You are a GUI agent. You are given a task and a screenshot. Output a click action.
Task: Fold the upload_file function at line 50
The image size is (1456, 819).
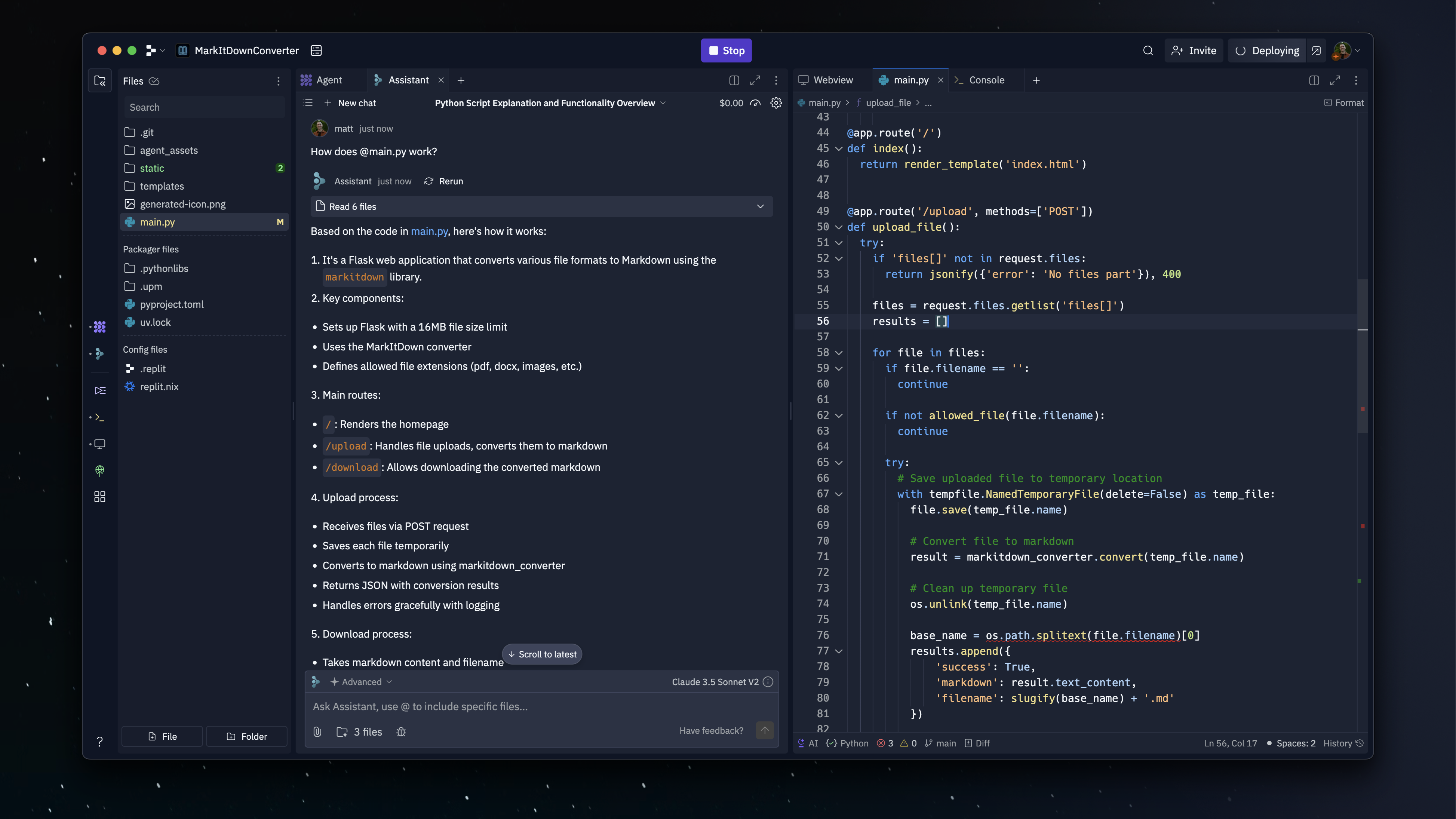coord(839,227)
